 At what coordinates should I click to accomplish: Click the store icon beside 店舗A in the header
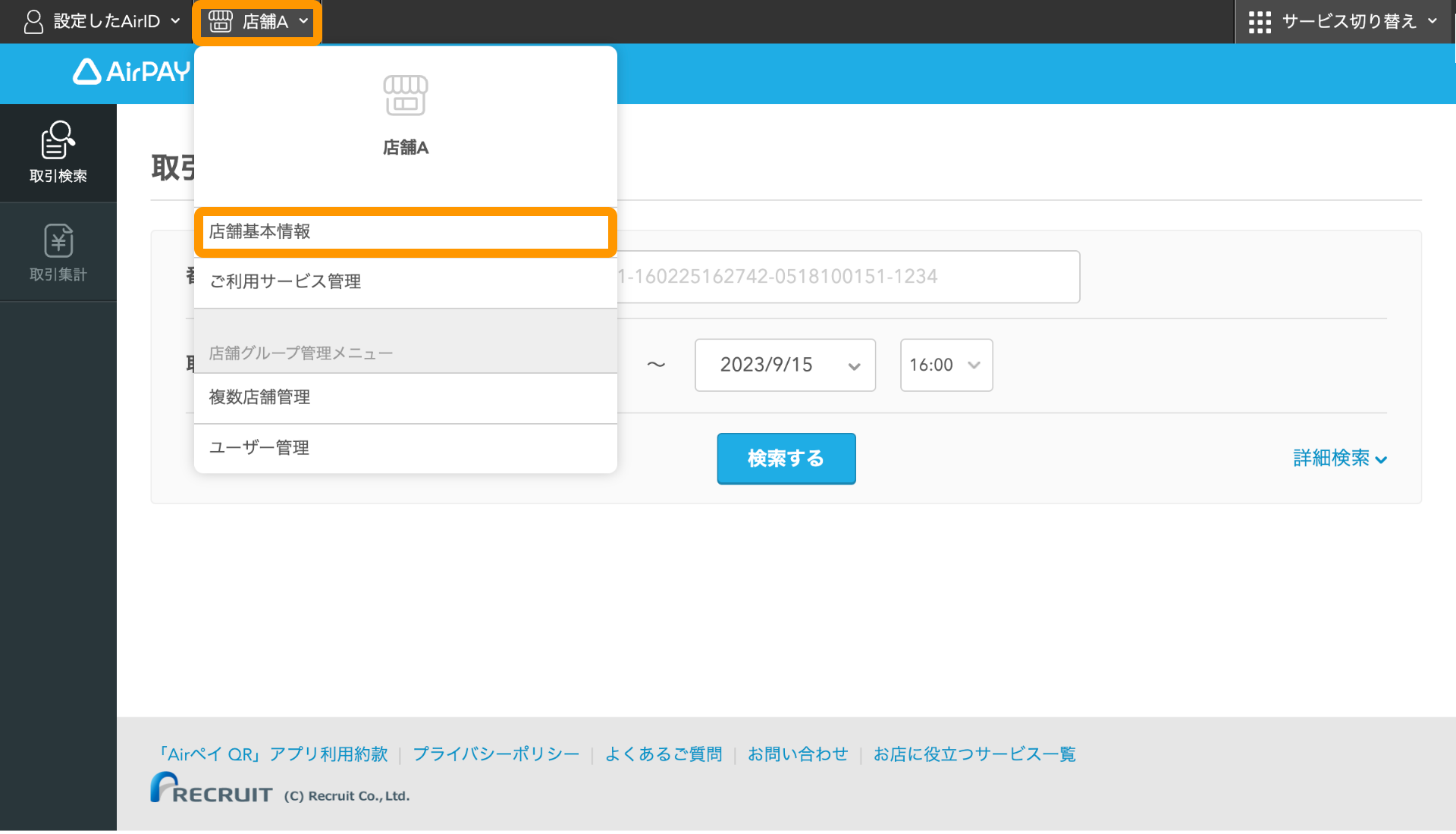click(221, 21)
